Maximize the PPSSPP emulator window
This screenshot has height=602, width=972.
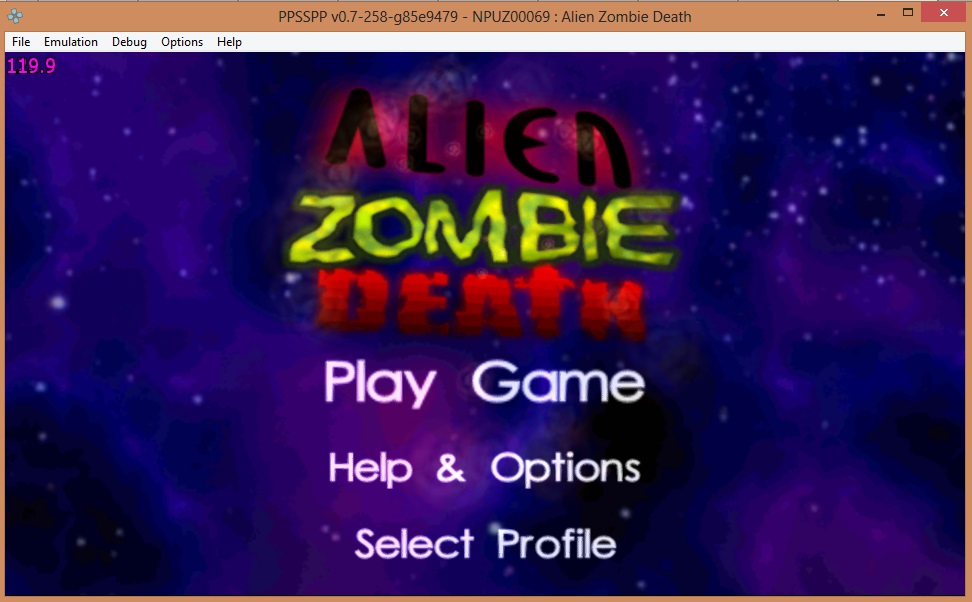tap(908, 14)
